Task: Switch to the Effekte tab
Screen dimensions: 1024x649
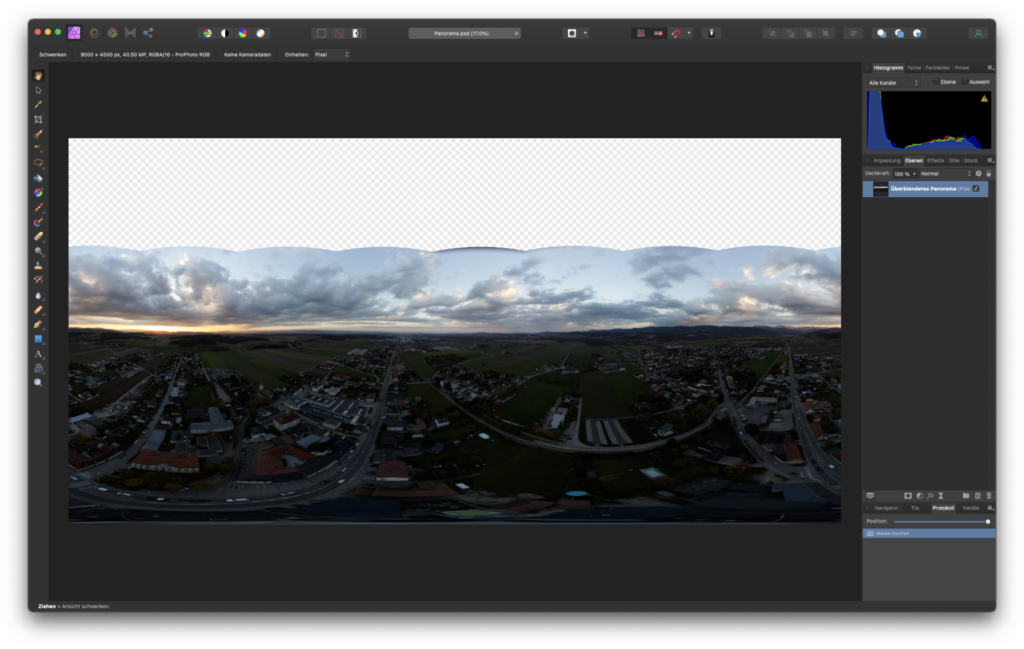Action: (x=935, y=161)
